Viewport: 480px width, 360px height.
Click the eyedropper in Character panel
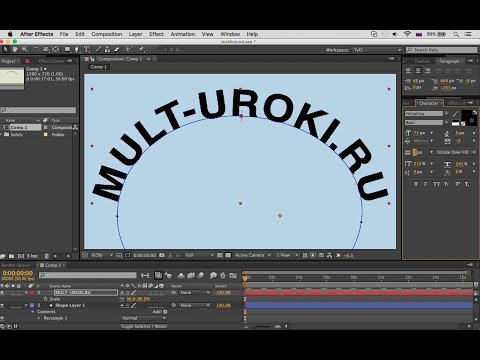[455, 114]
